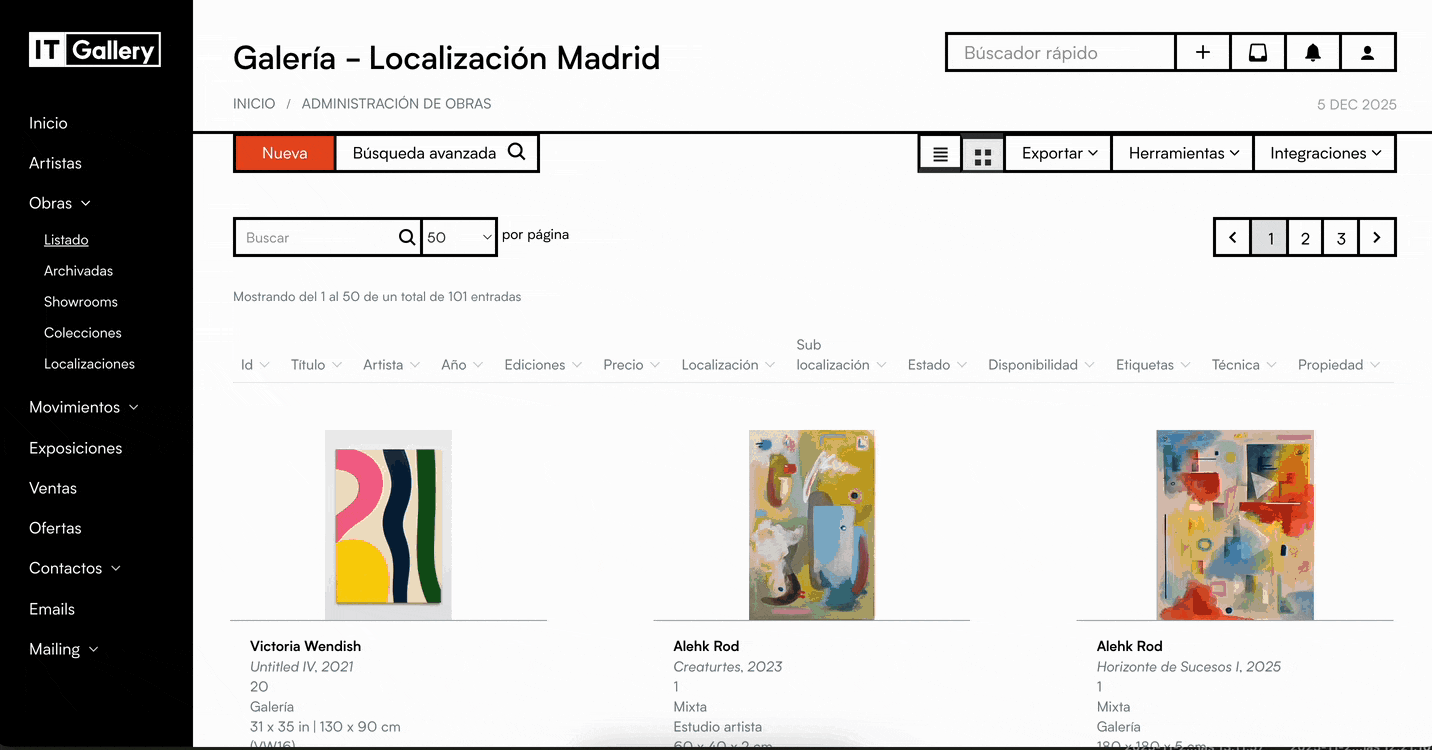Open Búsqueda avanzada search
The height and width of the screenshot is (750, 1433).
pyautogui.click(x=437, y=153)
